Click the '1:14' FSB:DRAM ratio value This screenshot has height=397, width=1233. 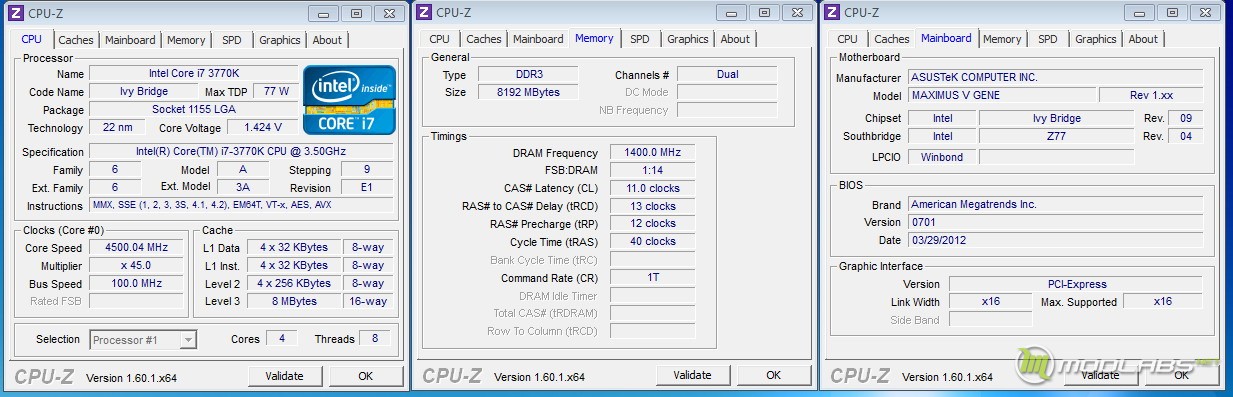point(652,171)
